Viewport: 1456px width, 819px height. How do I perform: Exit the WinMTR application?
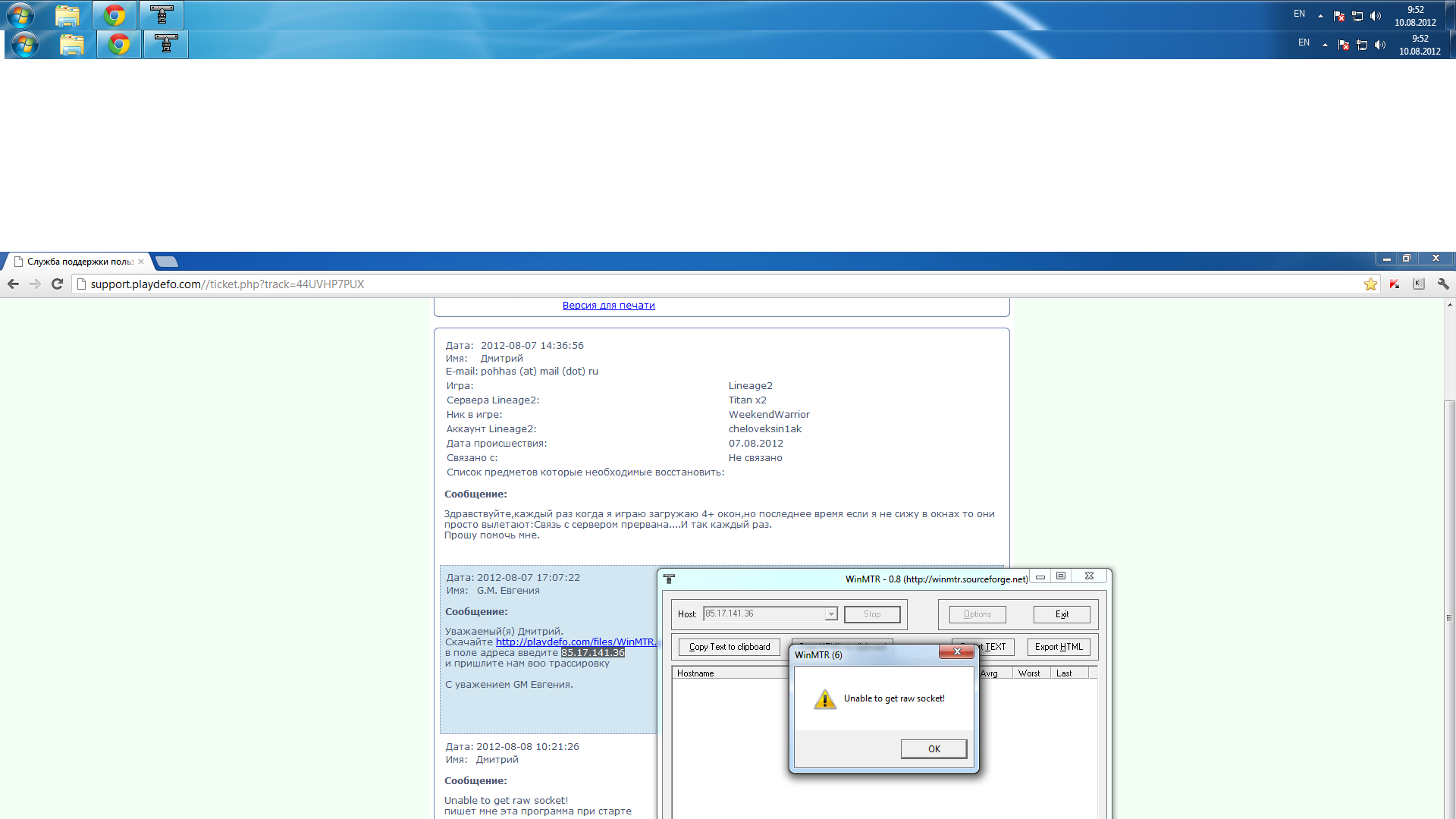(x=1062, y=614)
